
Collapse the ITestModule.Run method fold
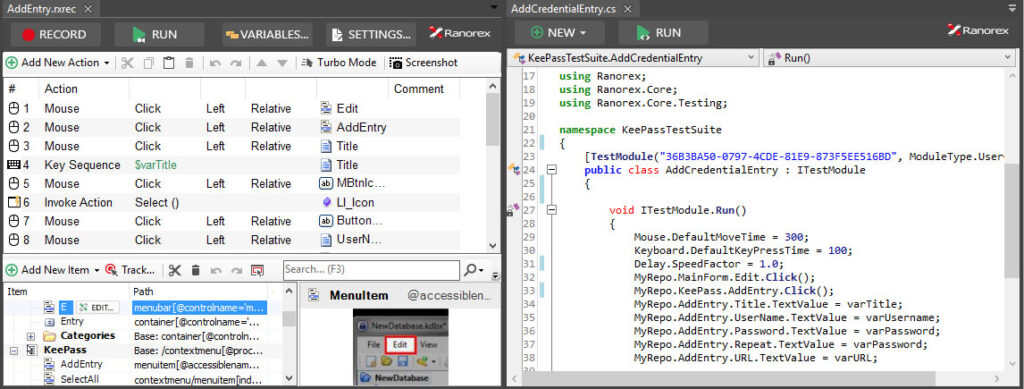coord(552,210)
